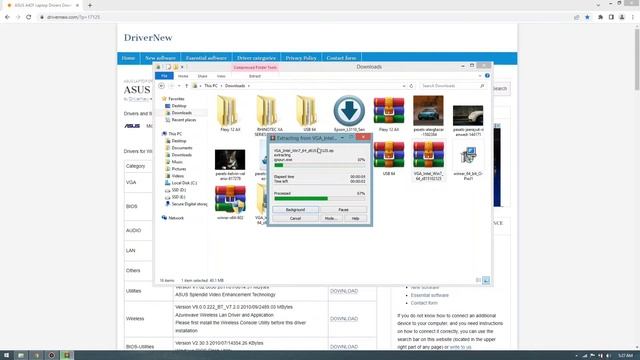Viewport: 640px width, 360px height.
Task: Click the current file extraction progress bar
Action: [x=320, y=165]
